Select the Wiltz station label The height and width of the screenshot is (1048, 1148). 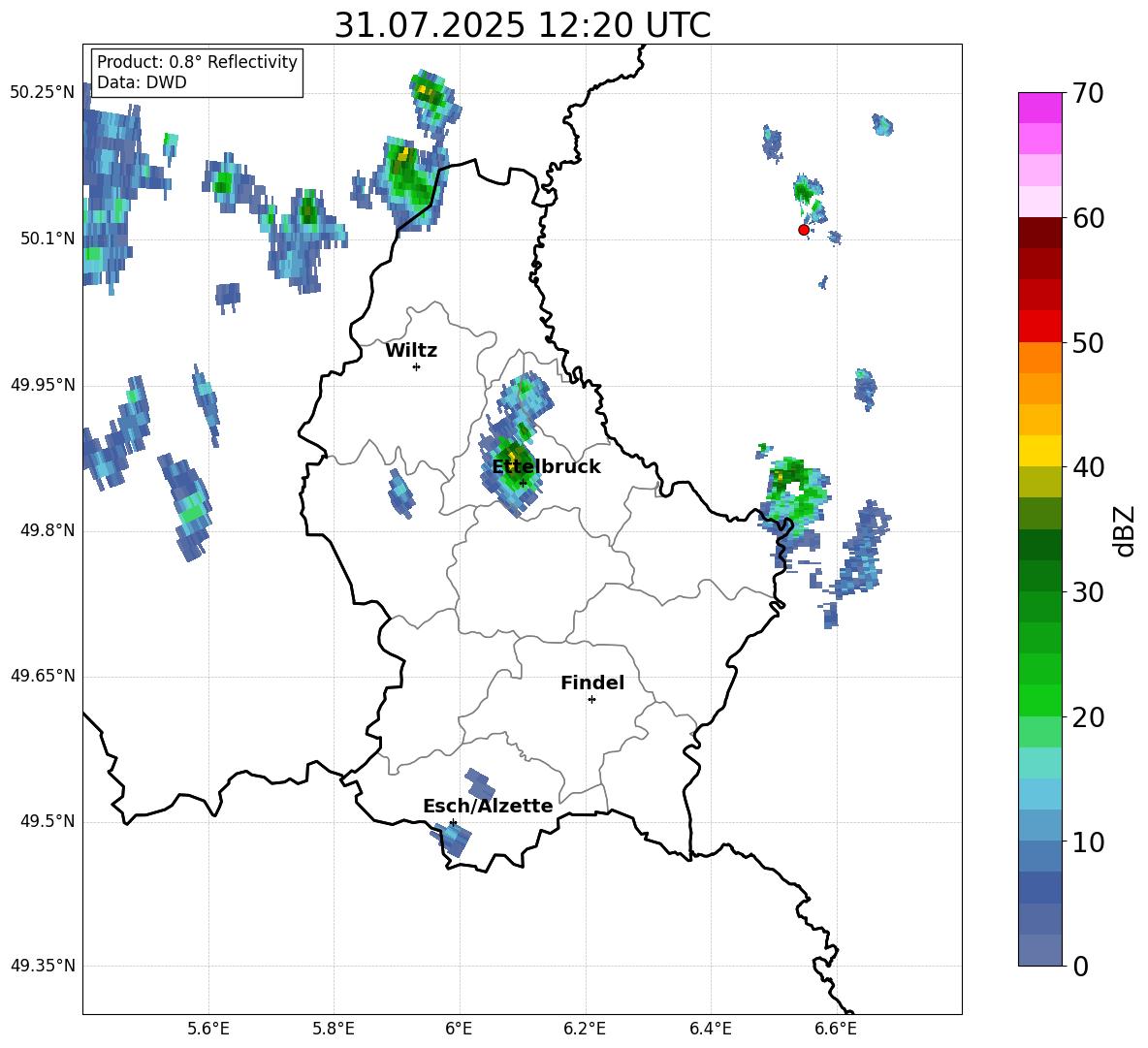click(x=411, y=351)
